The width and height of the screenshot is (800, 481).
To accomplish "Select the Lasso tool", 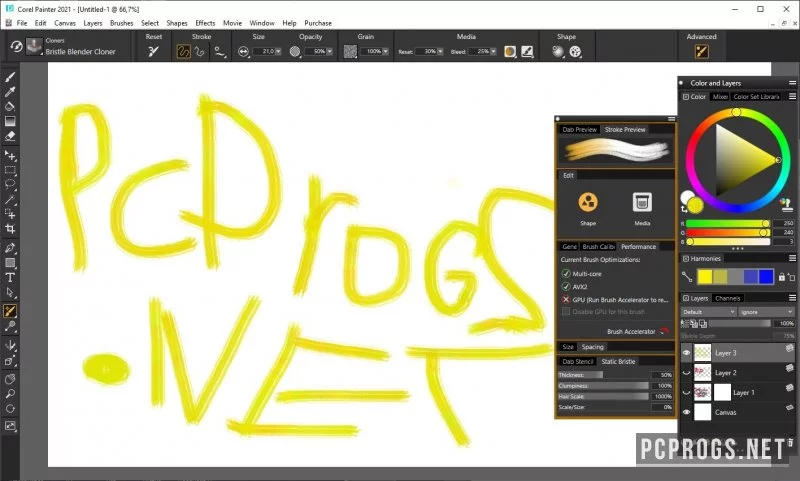I will coord(10,185).
